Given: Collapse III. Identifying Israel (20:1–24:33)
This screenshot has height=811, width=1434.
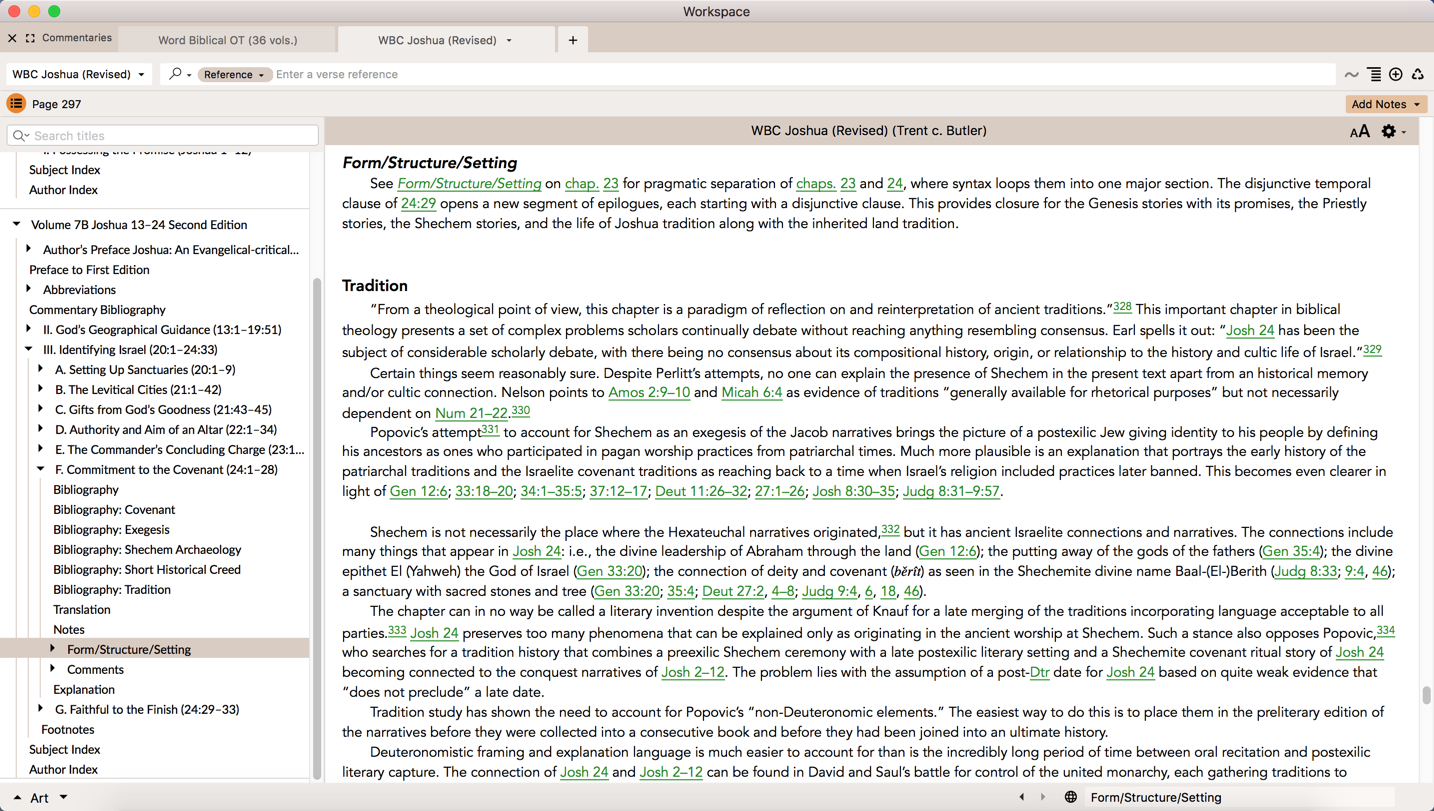Looking at the screenshot, I should click(x=29, y=349).
